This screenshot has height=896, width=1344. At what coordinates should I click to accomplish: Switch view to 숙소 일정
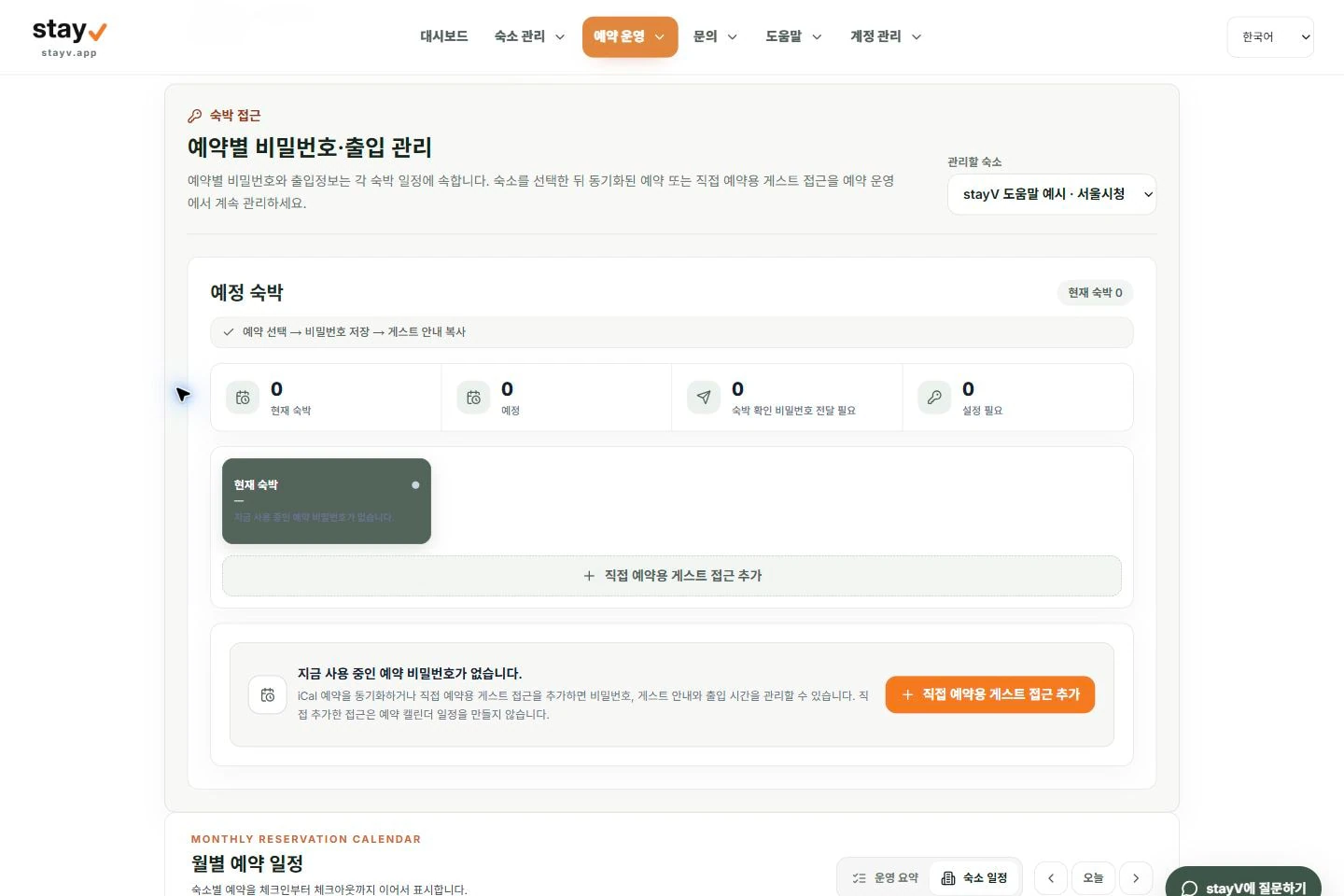[974, 878]
